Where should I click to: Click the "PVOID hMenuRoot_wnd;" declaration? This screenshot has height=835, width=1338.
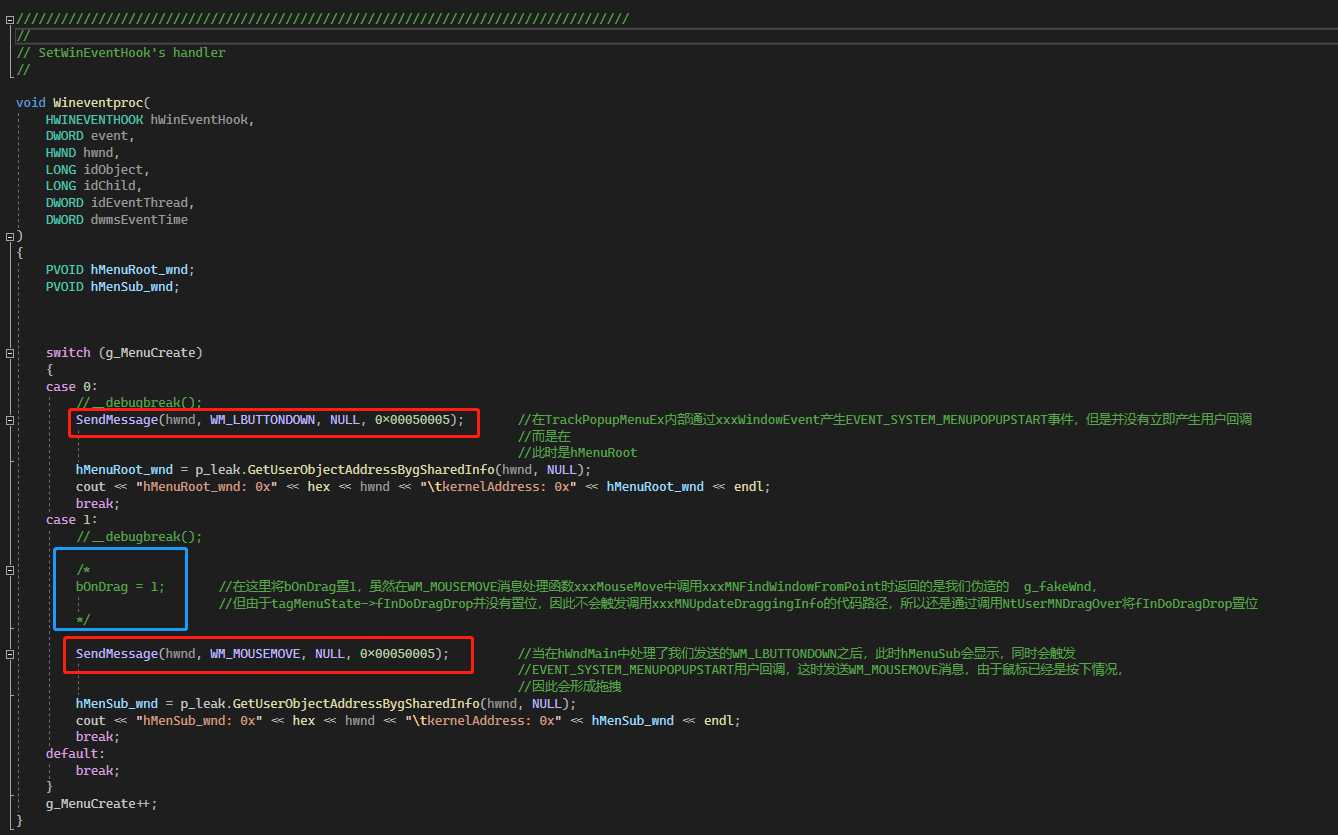pyautogui.click(x=120, y=269)
